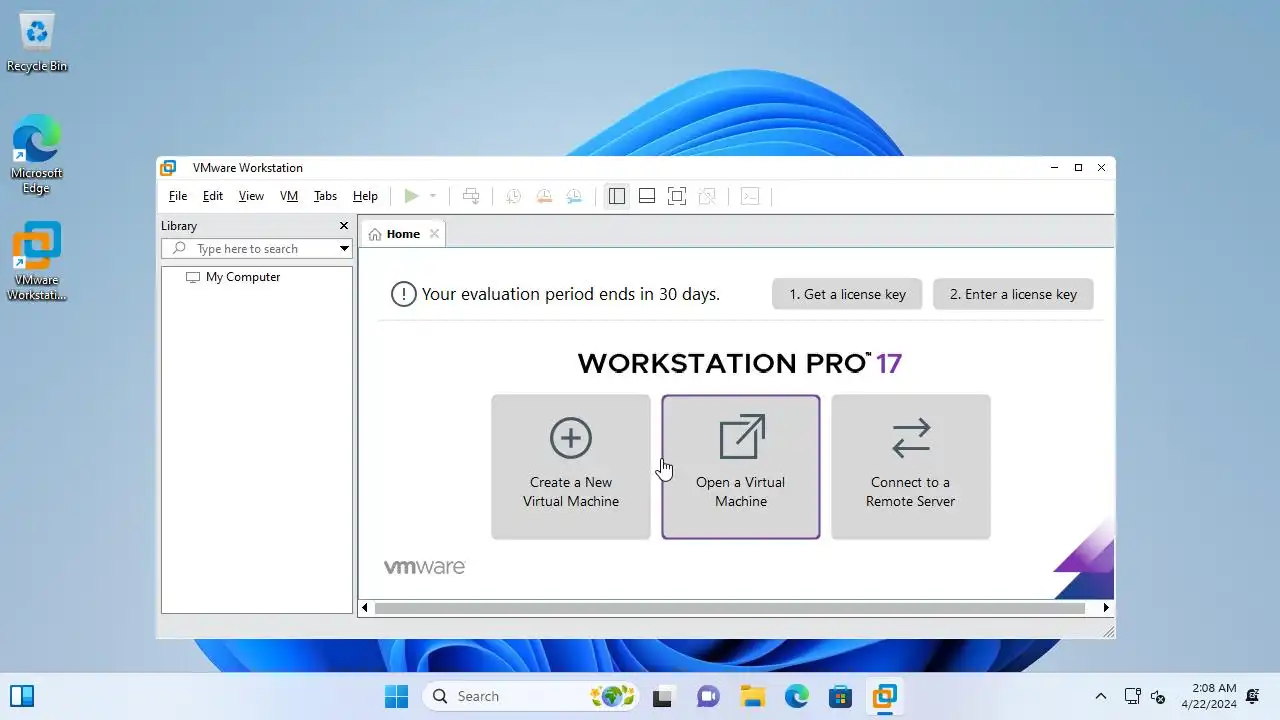Screen dimensions: 1280x720
Task: Click the horizontal scrollbar track
Action: (730, 607)
